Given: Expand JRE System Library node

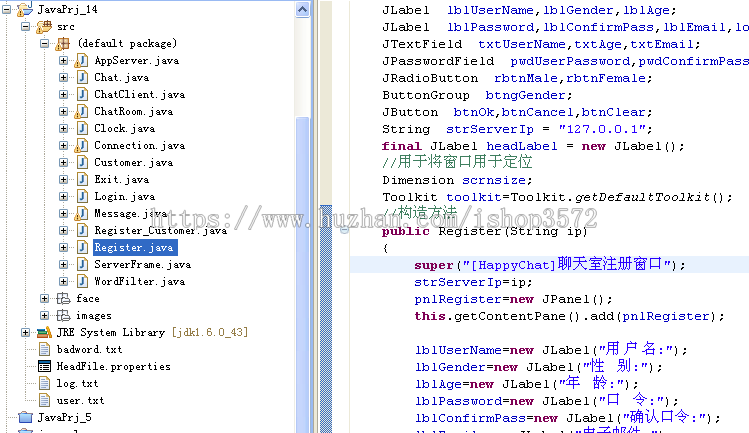Looking at the screenshot, I should click(26, 332).
